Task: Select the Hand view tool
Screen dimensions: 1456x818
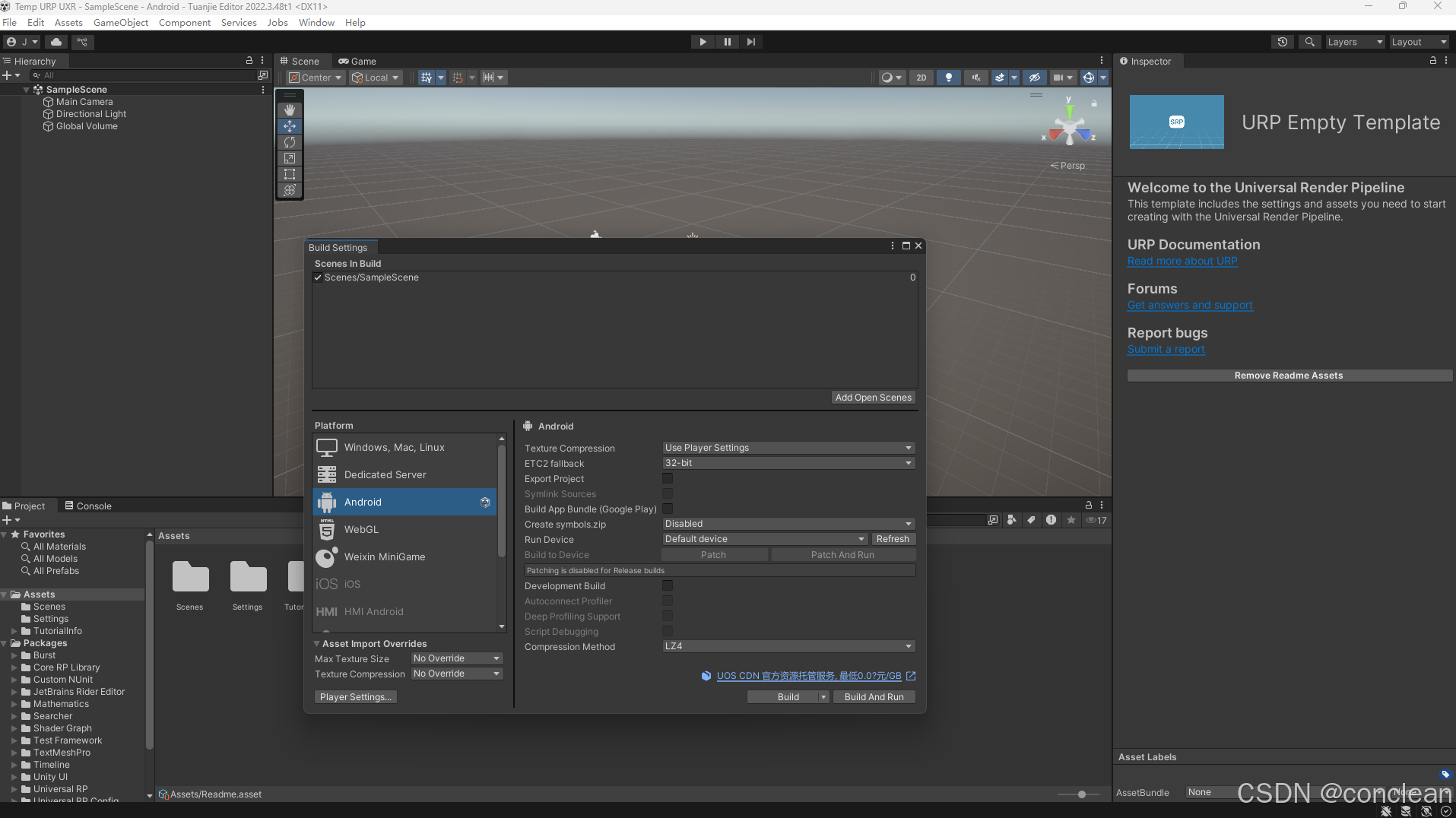Action: pyautogui.click(x=290, y=110)
